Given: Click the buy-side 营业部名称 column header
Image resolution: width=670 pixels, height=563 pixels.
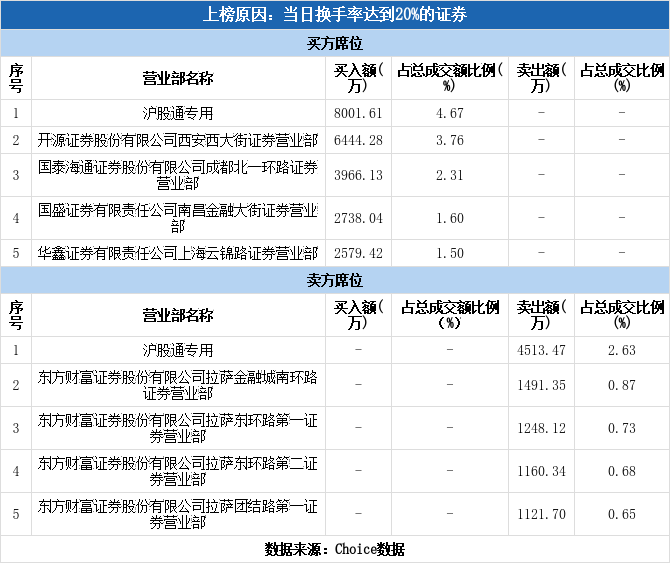Looking at the screenshot, I should 178,78.
